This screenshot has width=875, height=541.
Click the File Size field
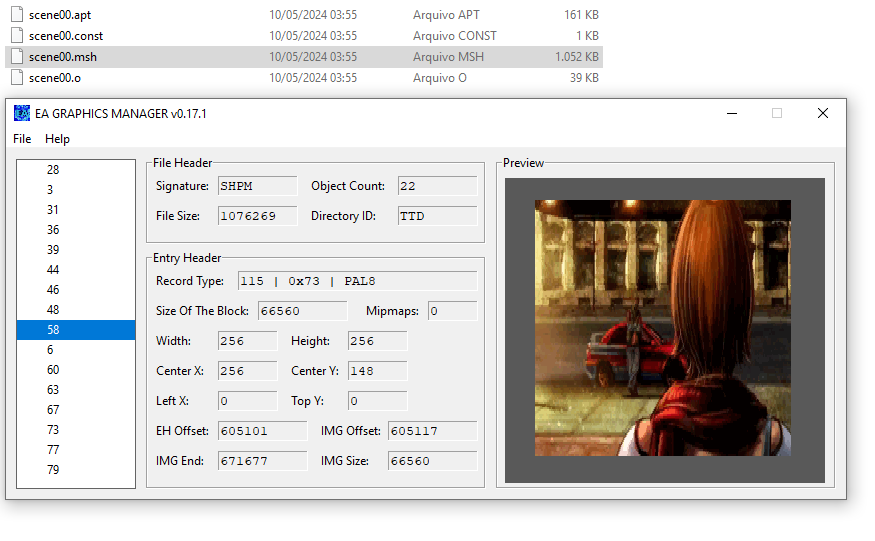[x=257, y=216]
